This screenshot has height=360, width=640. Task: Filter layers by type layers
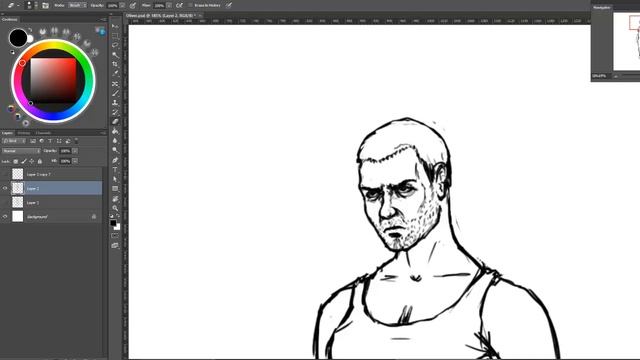(x=50, y=141)
